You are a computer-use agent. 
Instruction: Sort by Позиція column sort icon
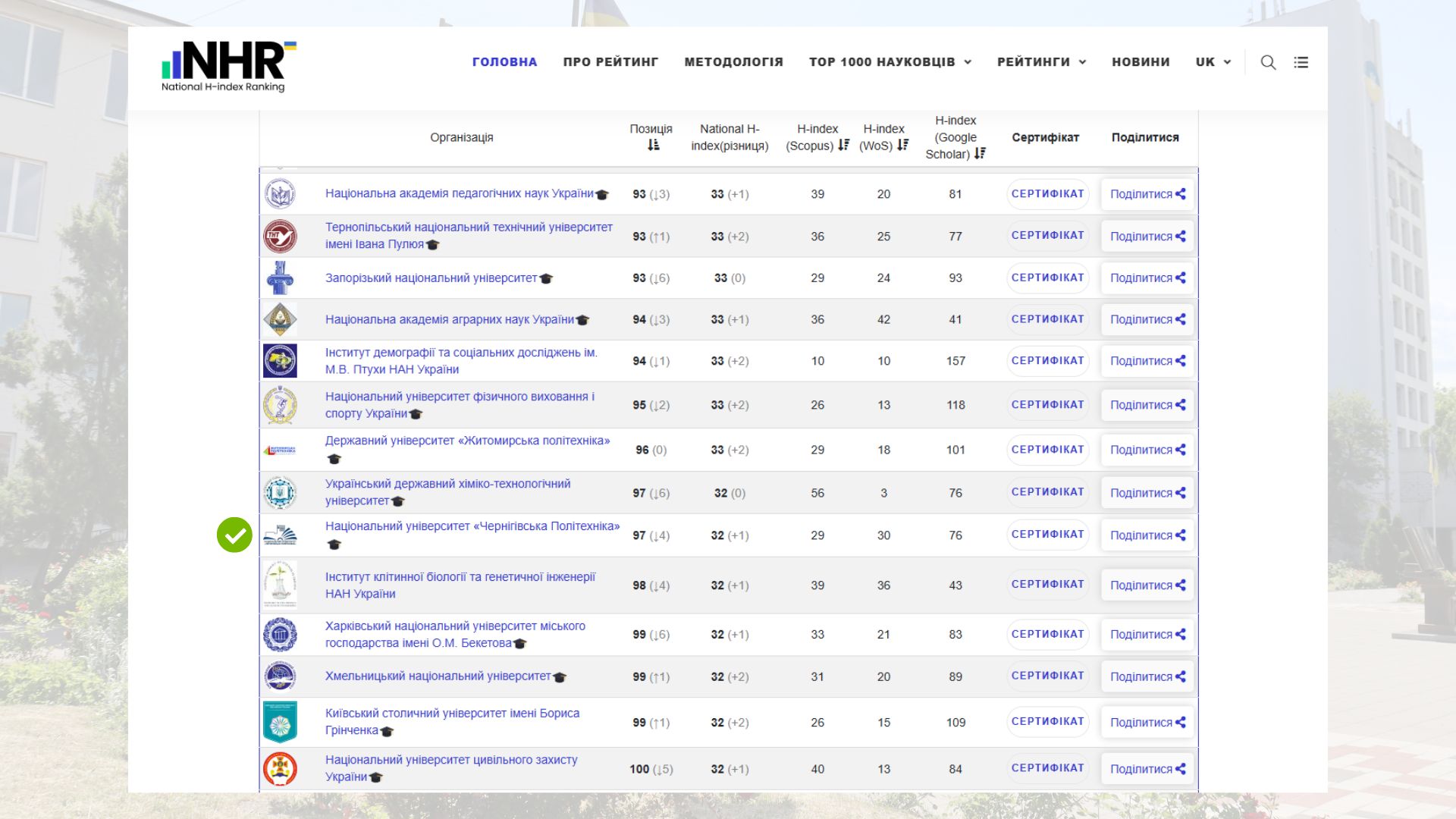654,146
